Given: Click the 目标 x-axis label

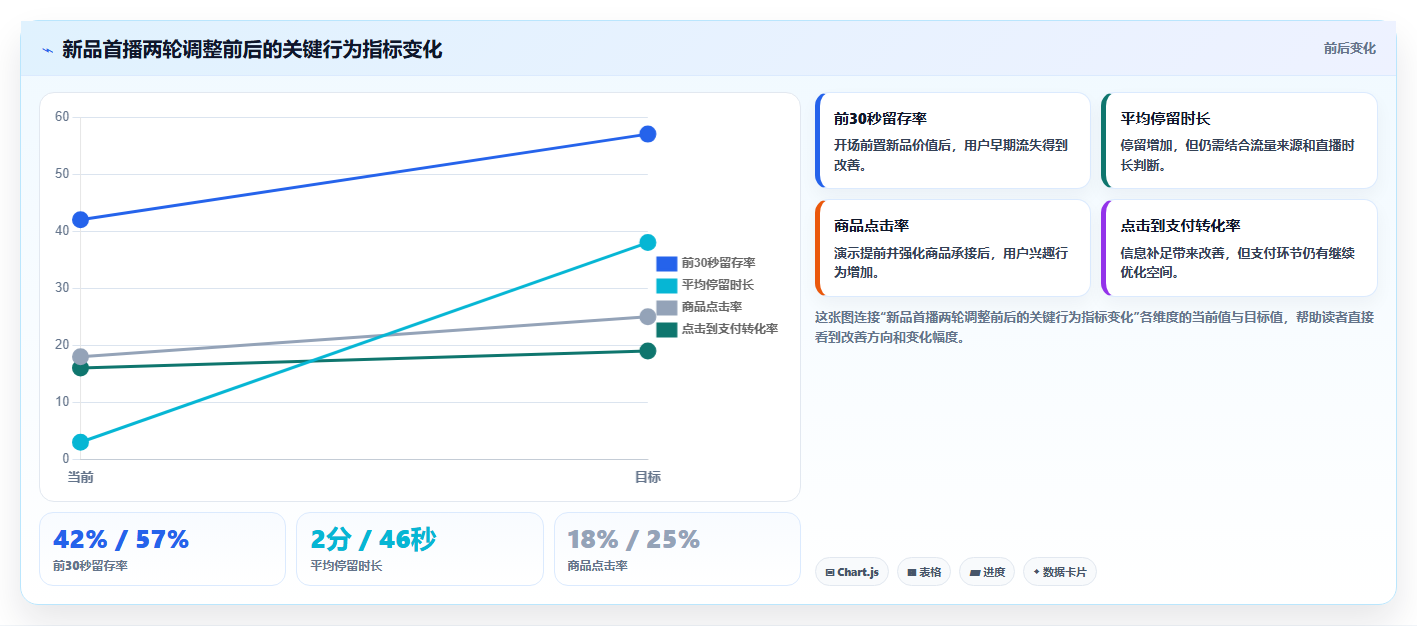Looking at the screenshot, I should pyautogui.click(x=647, y=477).
